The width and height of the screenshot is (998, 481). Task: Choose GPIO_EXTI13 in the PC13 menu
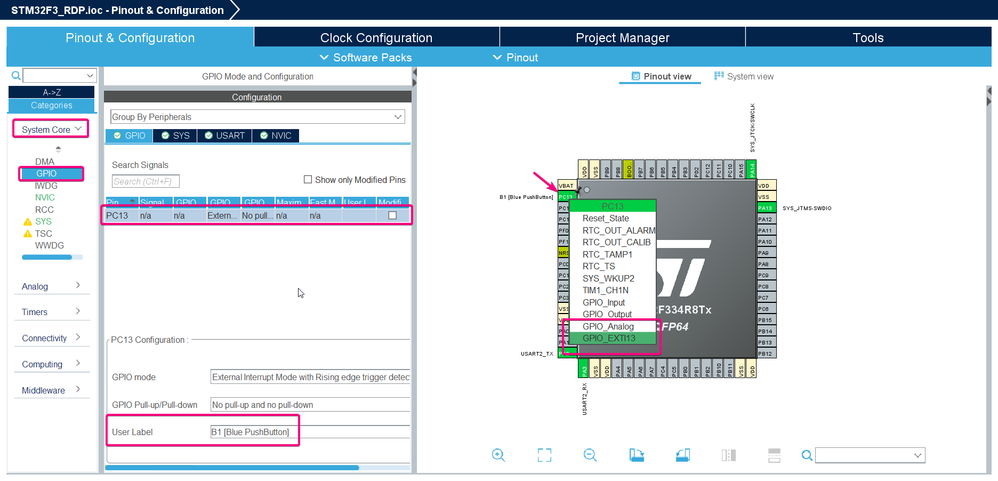(612, 338)
